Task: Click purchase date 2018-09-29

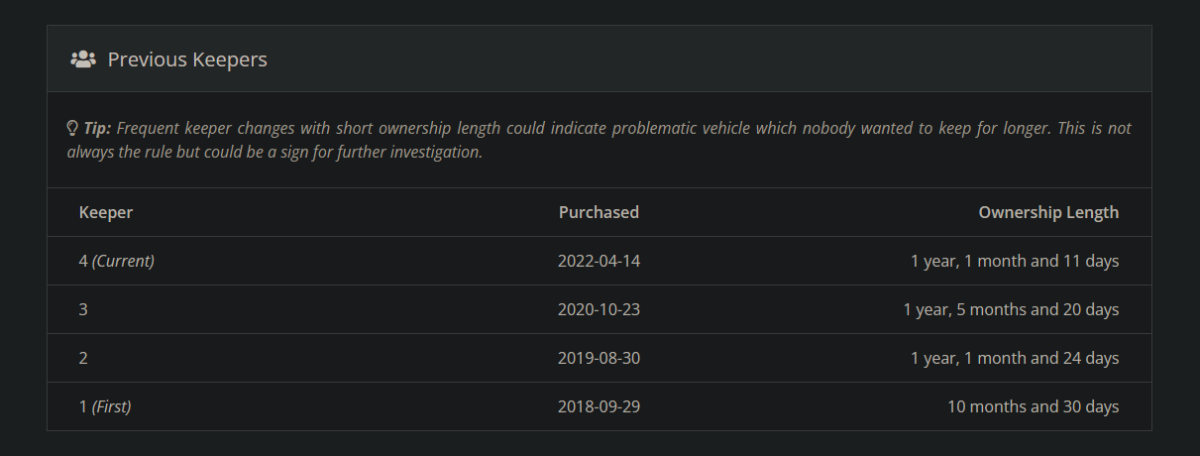Action: pos(599,407)
